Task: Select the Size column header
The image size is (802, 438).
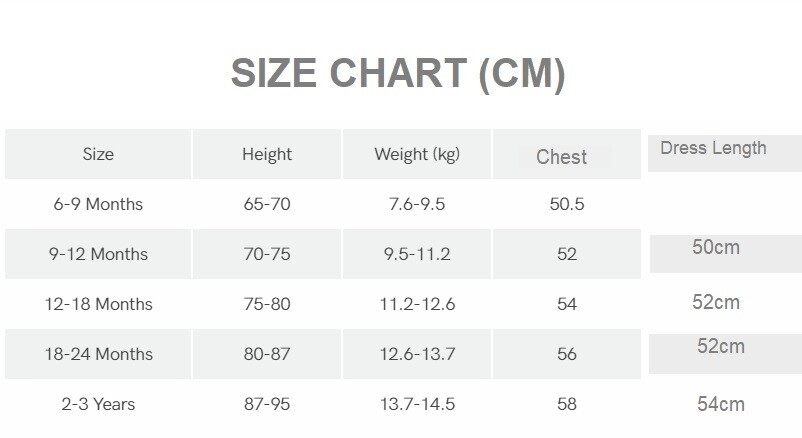Action: click(x=98, y=154)
